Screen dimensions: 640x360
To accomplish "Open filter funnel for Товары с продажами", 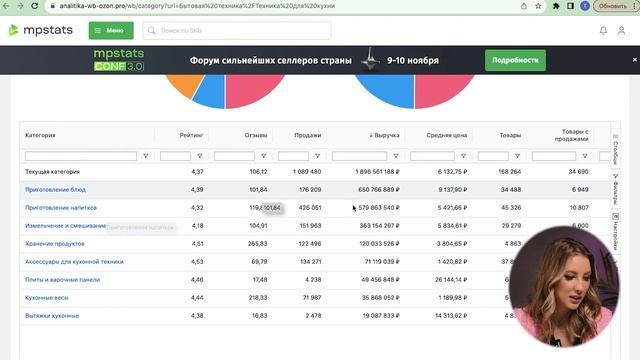I will coord(585,156).
